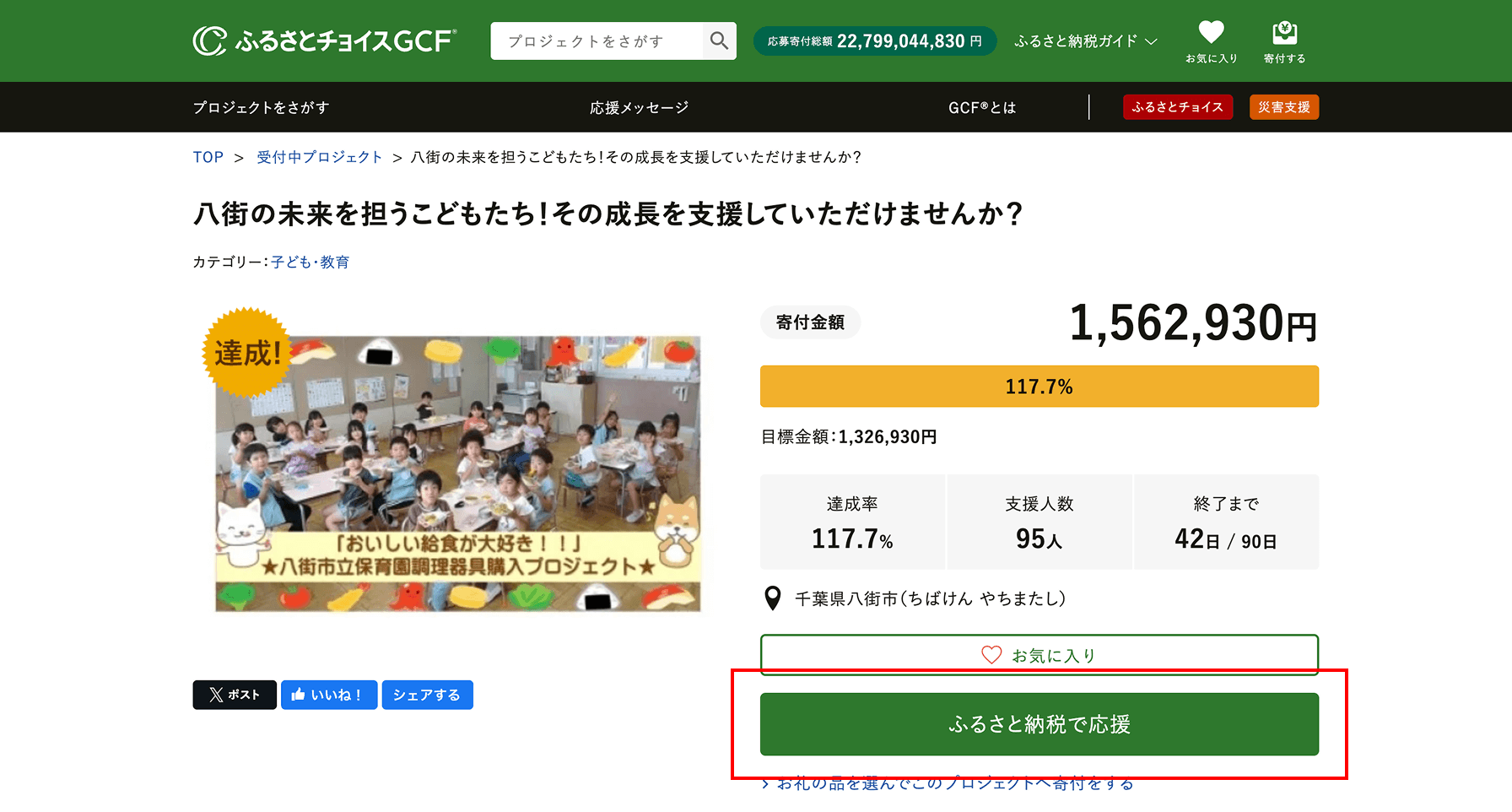Screen dimensions: 1512x812
Task: Click the green ふるさと納税で応援 button
Action: tap(1039, 723)
